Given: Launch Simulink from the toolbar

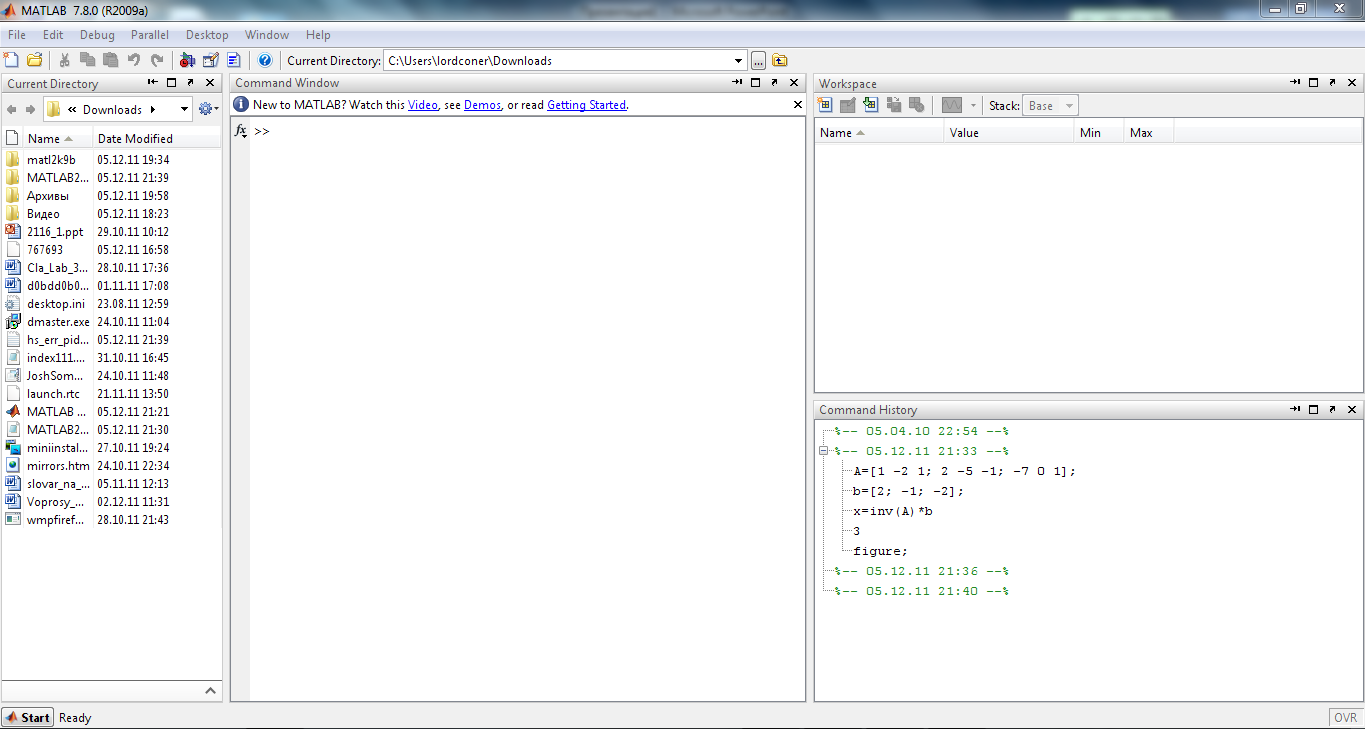Looking at the screenshot, I should tap(188, 60).
